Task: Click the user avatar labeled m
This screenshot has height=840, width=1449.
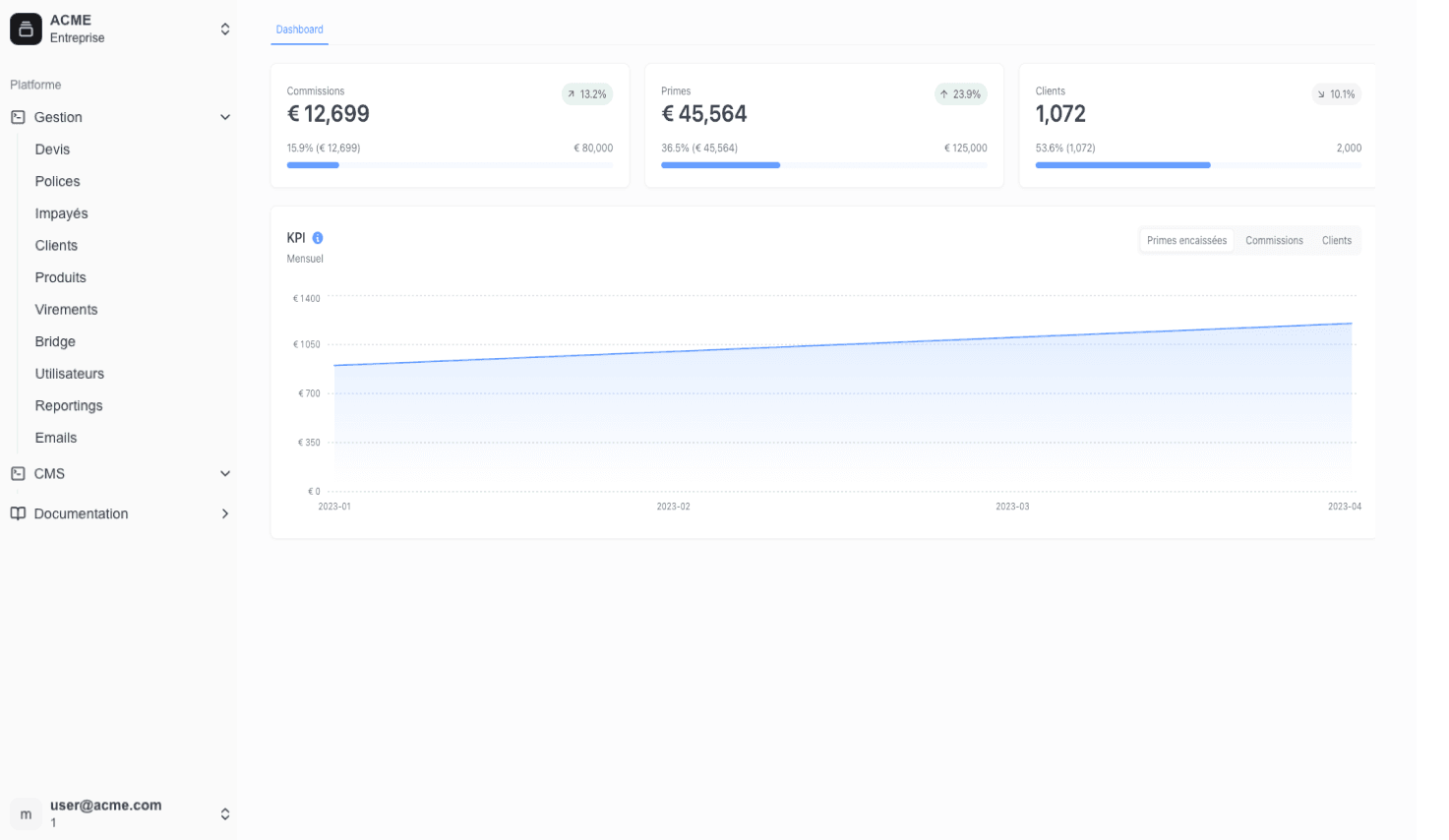Action: coord(26,814)
